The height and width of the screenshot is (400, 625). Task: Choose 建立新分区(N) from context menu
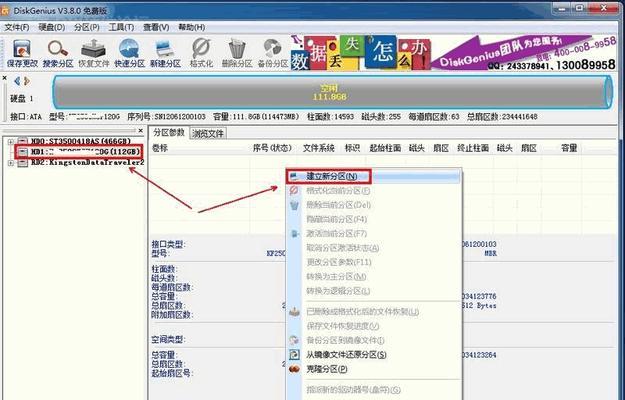(x=374, y=176)
